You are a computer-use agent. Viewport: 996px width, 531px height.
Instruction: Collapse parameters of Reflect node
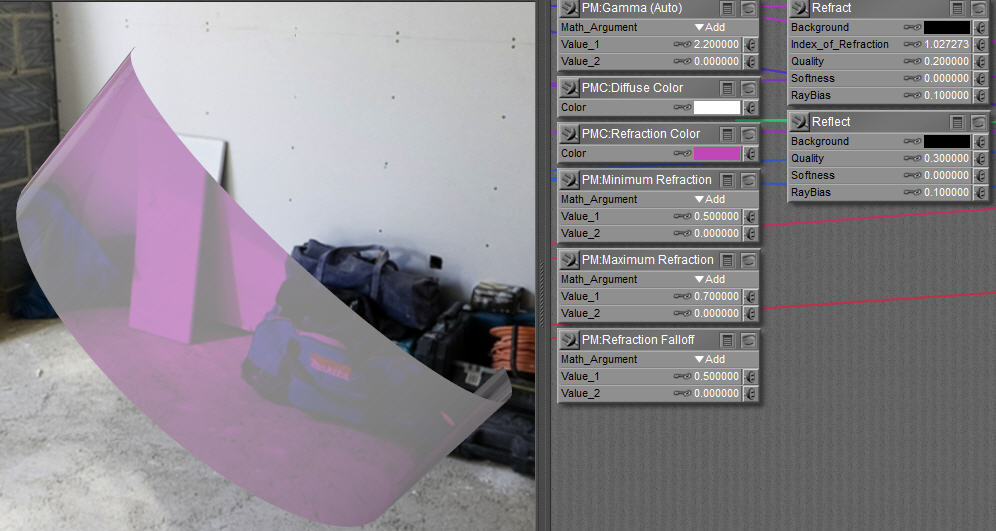958,122
